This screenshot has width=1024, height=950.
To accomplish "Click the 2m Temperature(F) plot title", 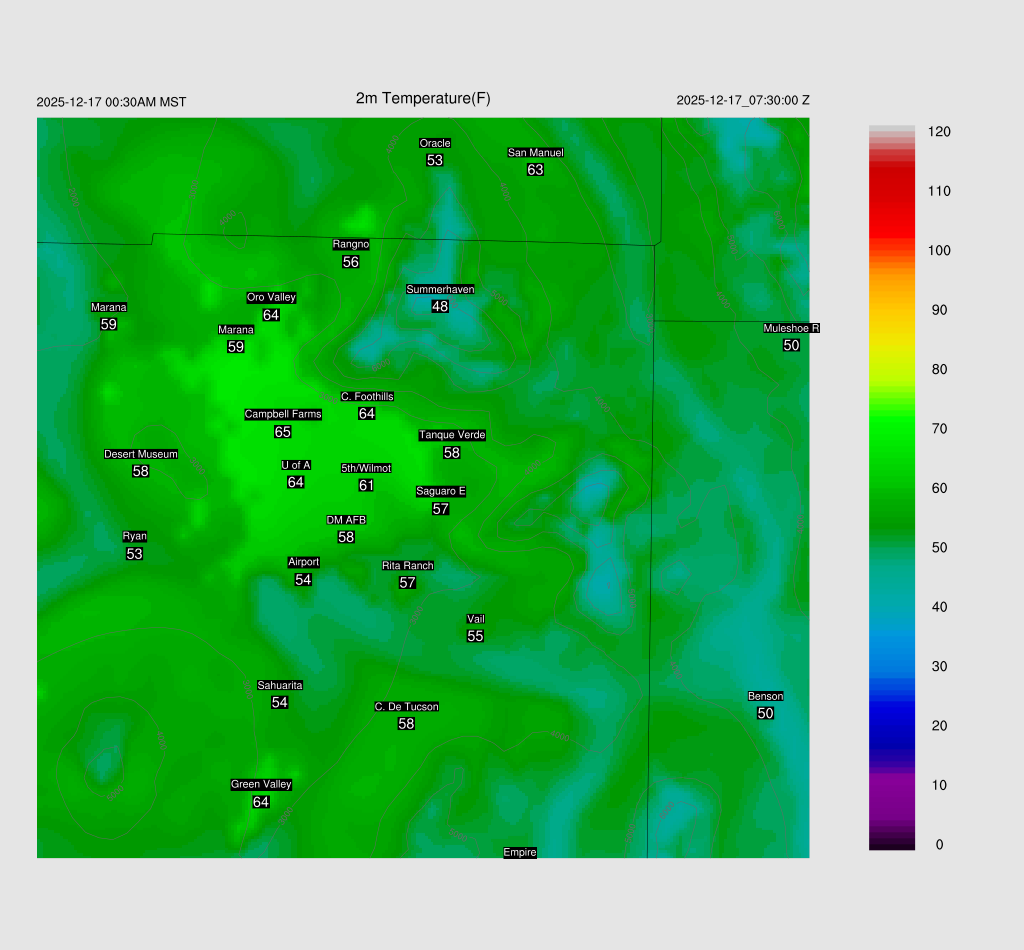I will tap(423, 98).
